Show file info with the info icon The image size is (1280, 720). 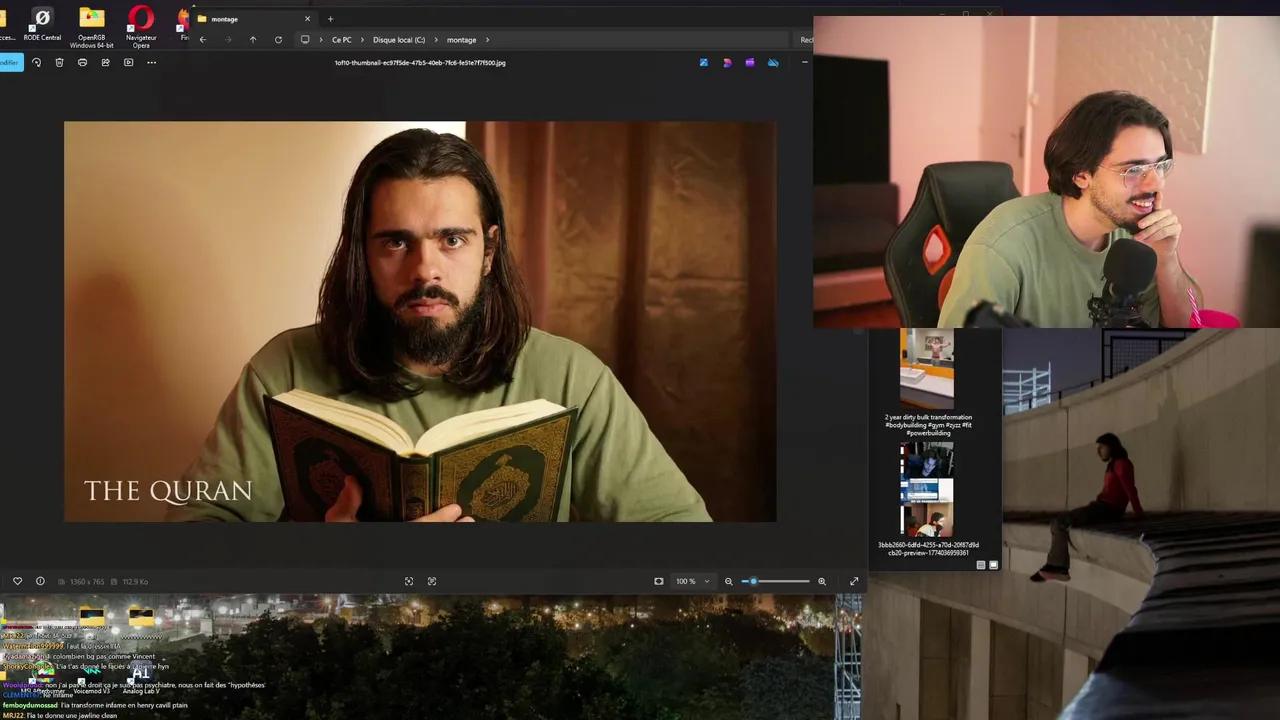(x=40, y=581)
